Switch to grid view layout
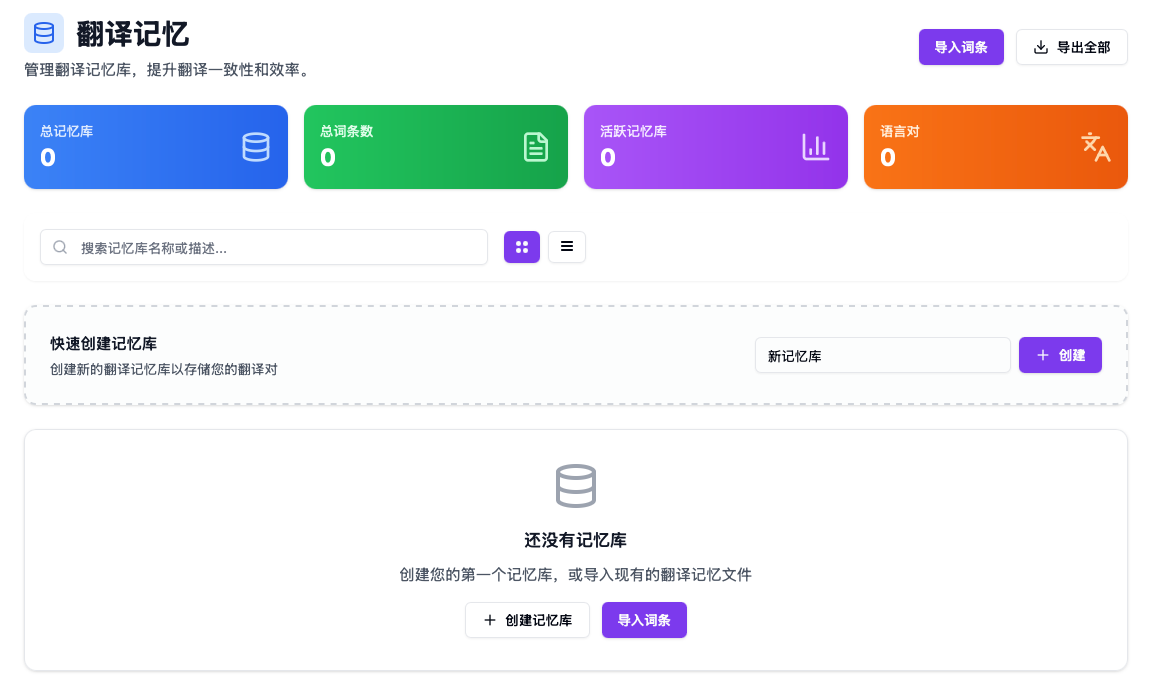The image size is (1158, 690). 522,246
